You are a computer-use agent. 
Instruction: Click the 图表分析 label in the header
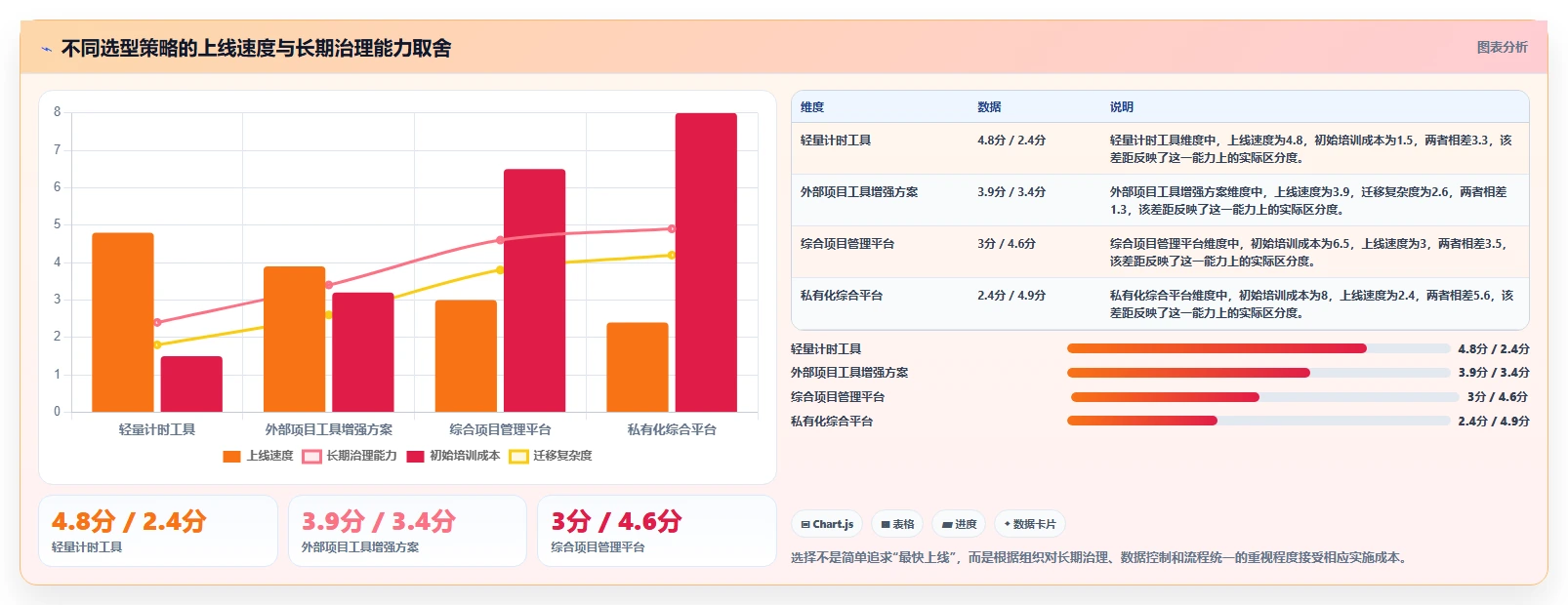pos(1502,47)
